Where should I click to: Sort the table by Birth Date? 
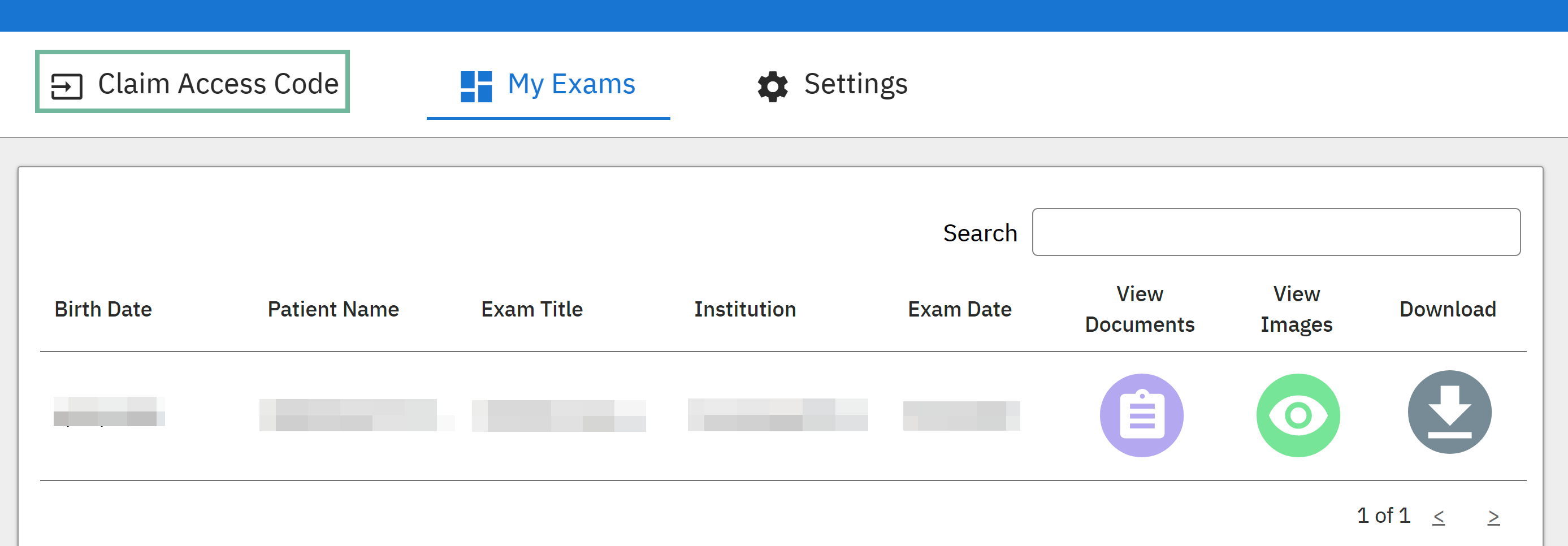coord(103,309)
